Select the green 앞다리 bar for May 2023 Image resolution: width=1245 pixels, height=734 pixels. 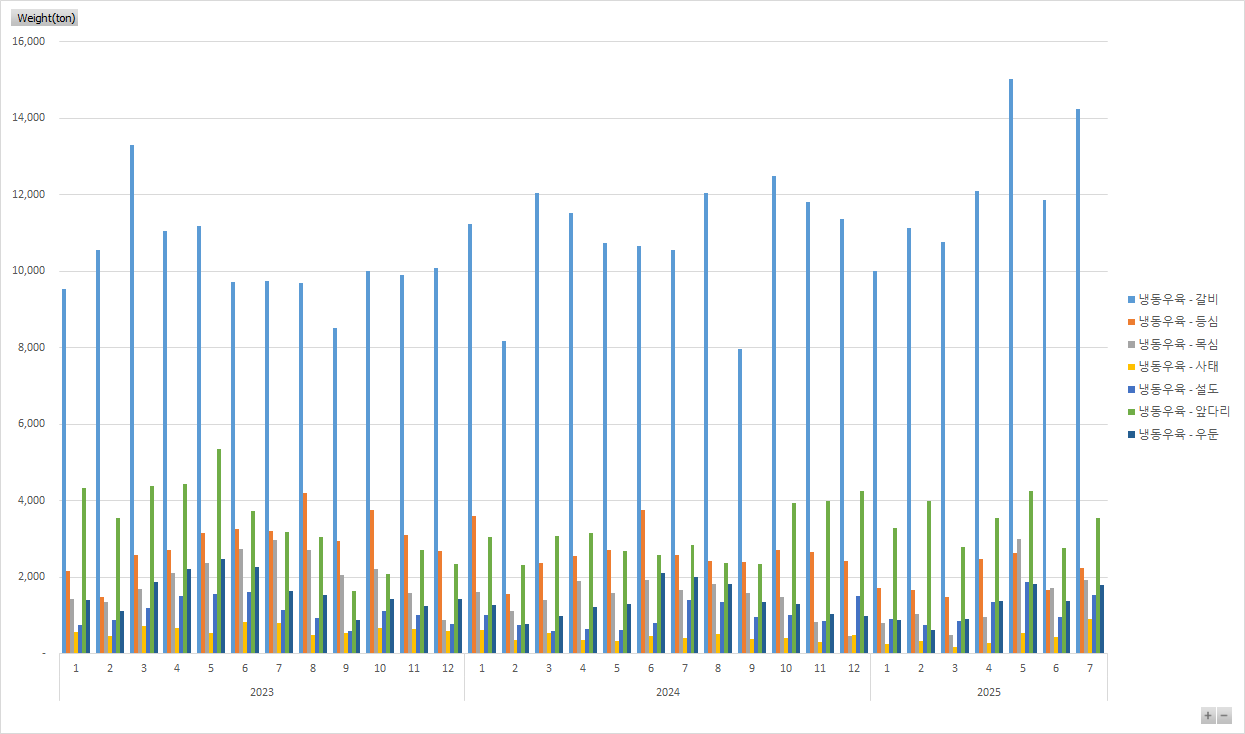219,551
